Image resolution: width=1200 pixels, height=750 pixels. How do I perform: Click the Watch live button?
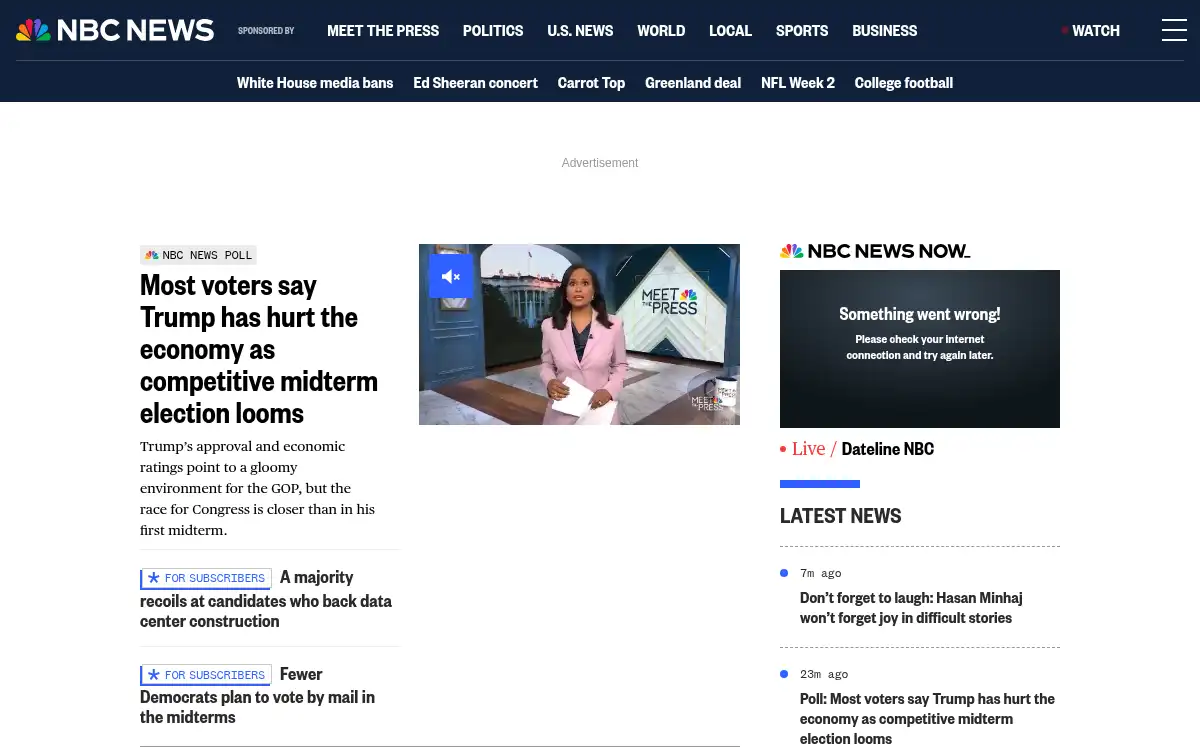[x=1091, y=31]
